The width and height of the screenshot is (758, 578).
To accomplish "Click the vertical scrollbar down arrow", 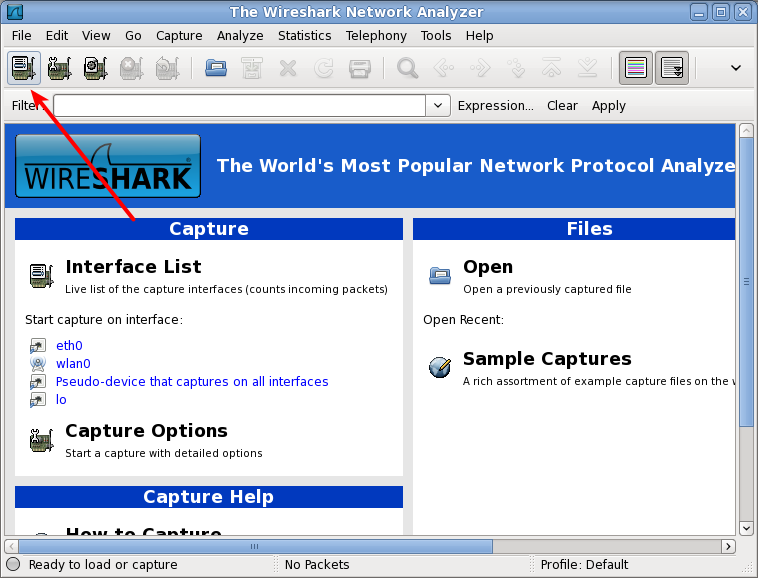I will pyautogui.click(x=746, y=528).
